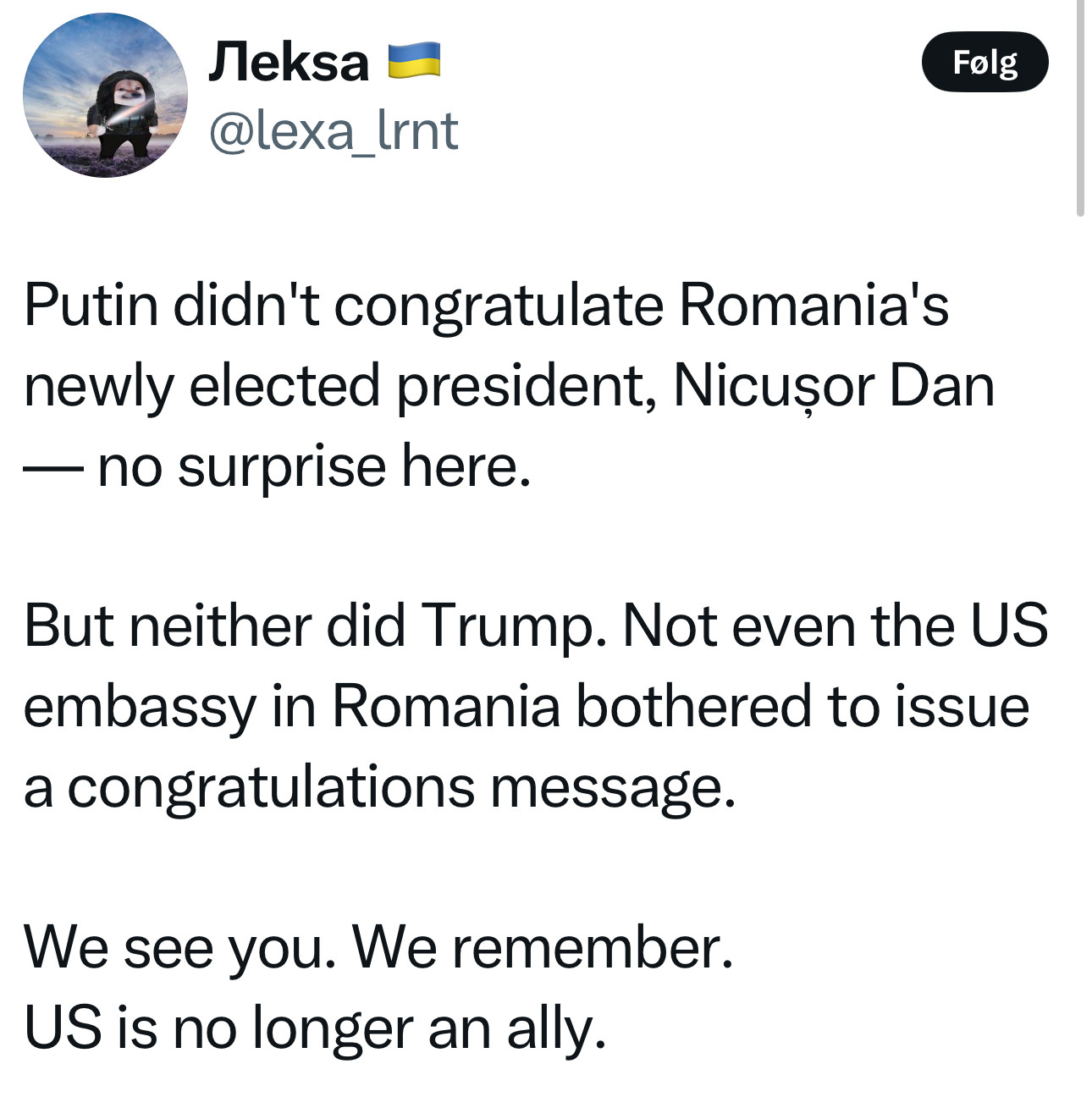Click the phrase "We remember."
The width and height of the screenshot is (1092, 1097).
click(543, 948)
